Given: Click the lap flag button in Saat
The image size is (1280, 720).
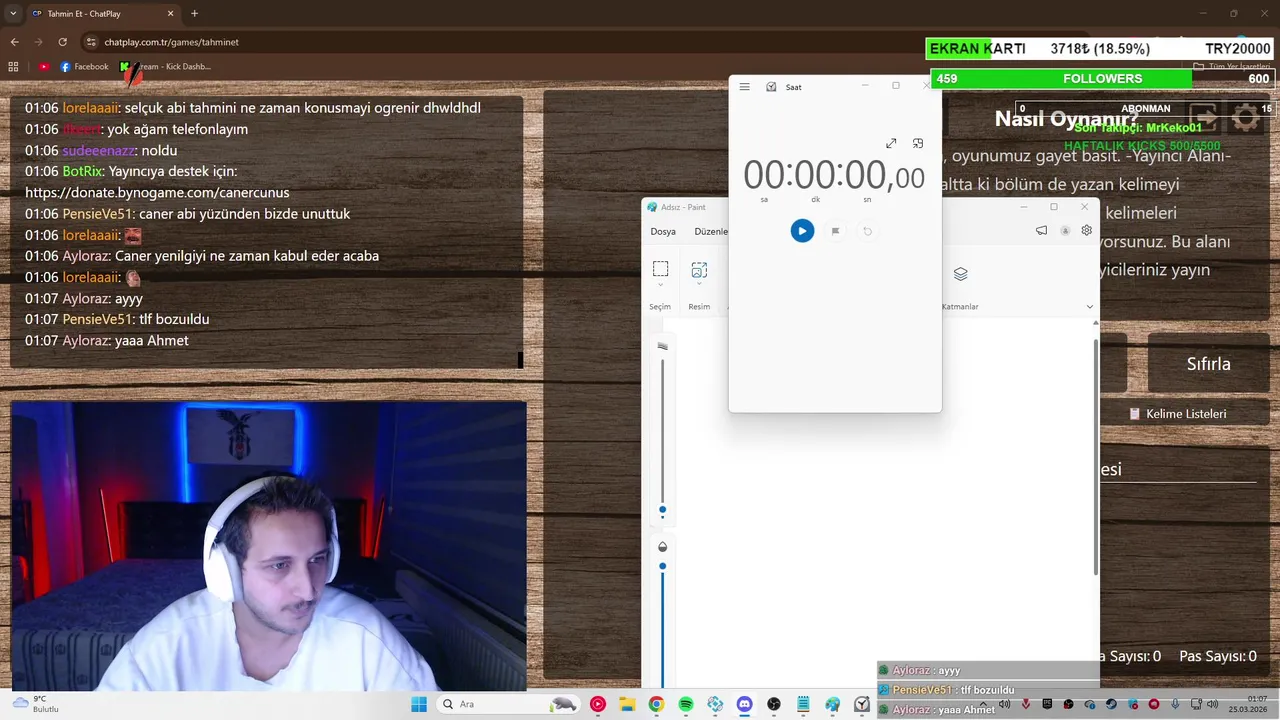Looking at the screenshot, I should coord(835,231).
